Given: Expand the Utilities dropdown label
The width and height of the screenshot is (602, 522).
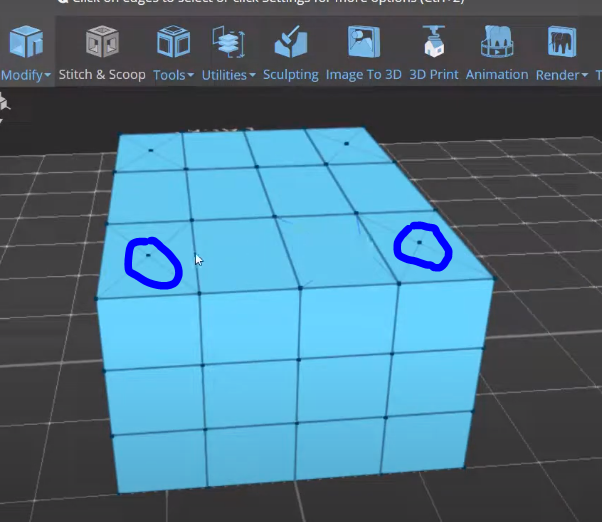Looking at the screenshot, I should pyautogui.click(x=229, y=75).
